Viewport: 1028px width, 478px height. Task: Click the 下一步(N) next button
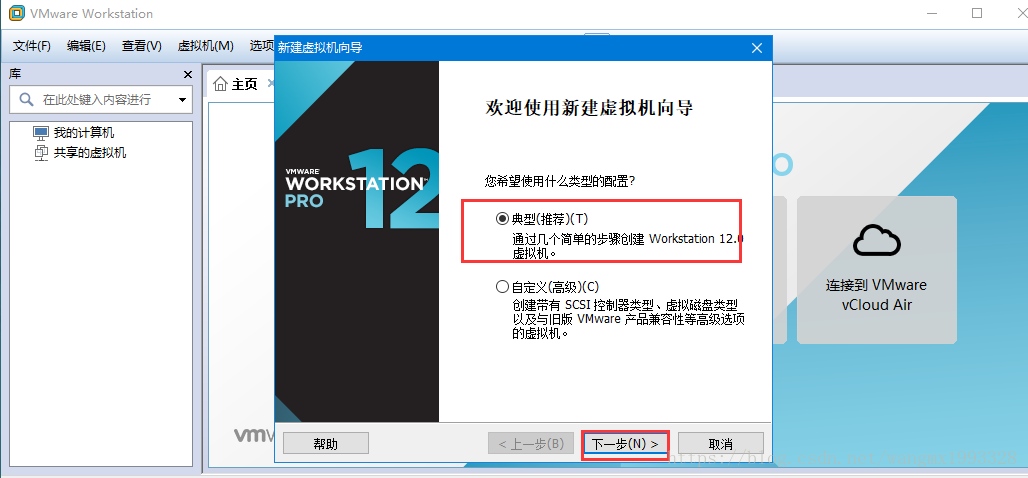point(625,444)
